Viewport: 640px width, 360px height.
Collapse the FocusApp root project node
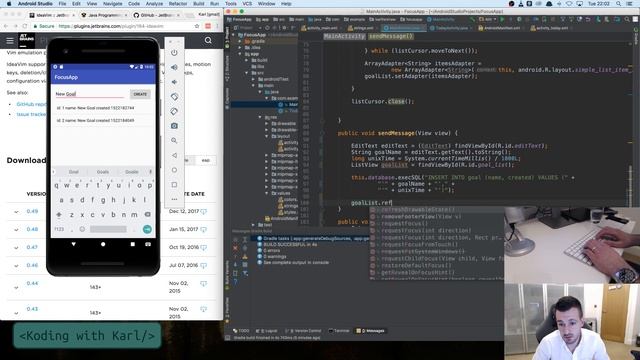[x=233, y=35]
